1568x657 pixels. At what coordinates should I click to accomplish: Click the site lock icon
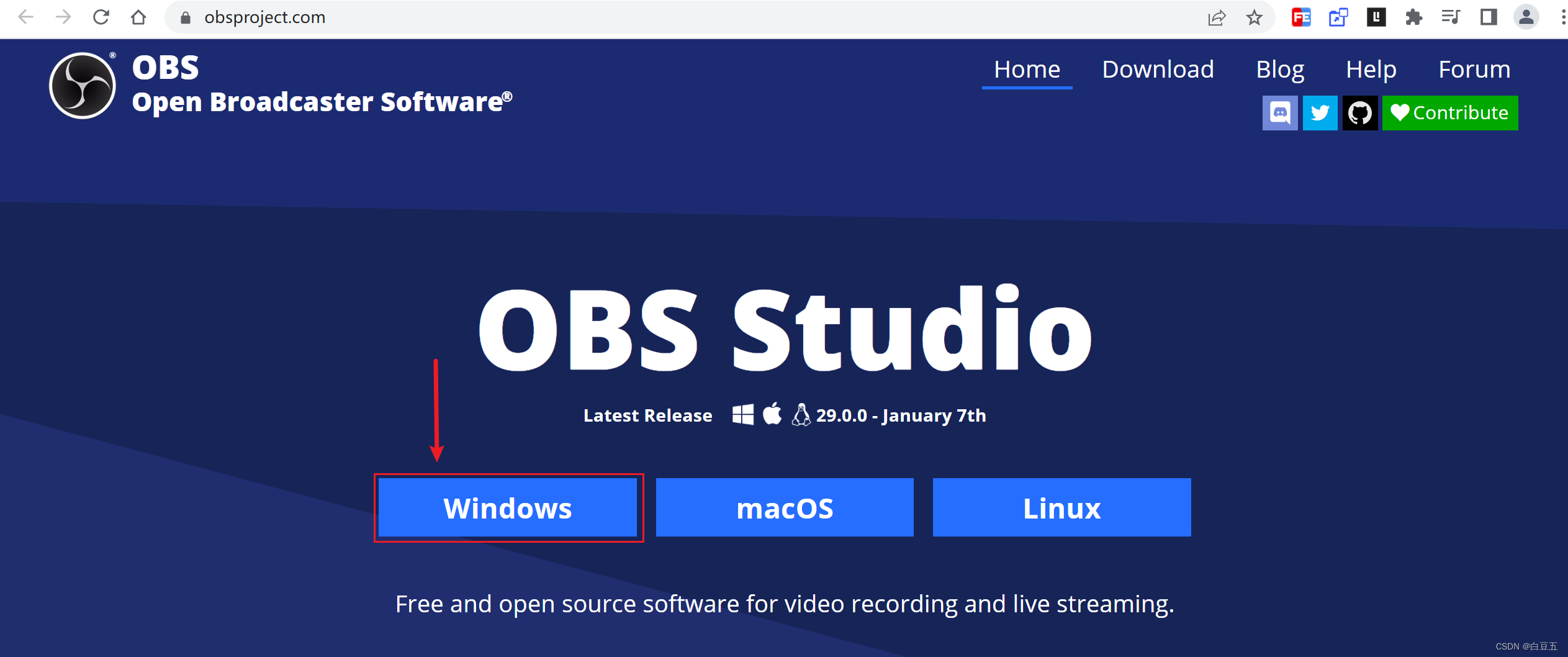click(185, 17)
